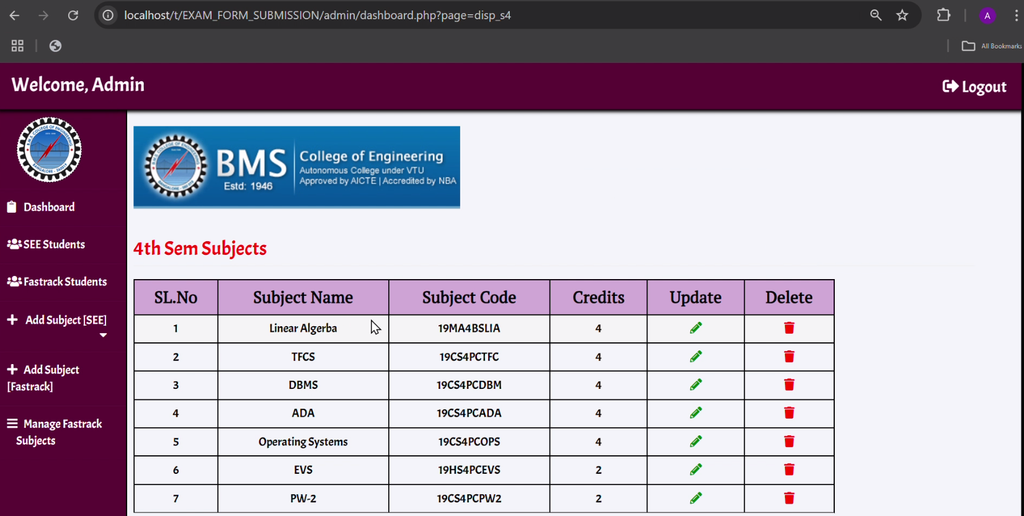Click the globe bookmark icon
This screenshot has width=1024, height=516.
click(x=56, y=46)
